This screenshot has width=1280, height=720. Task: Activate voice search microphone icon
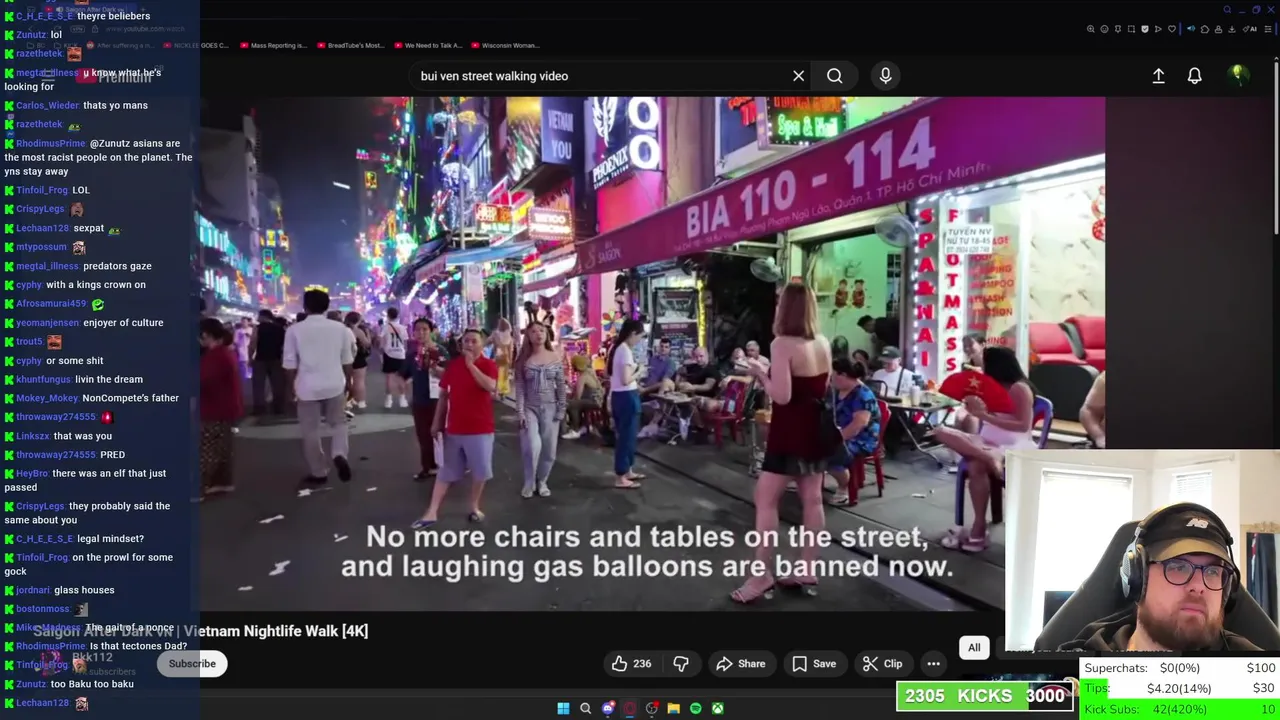[x=885, y=76]
